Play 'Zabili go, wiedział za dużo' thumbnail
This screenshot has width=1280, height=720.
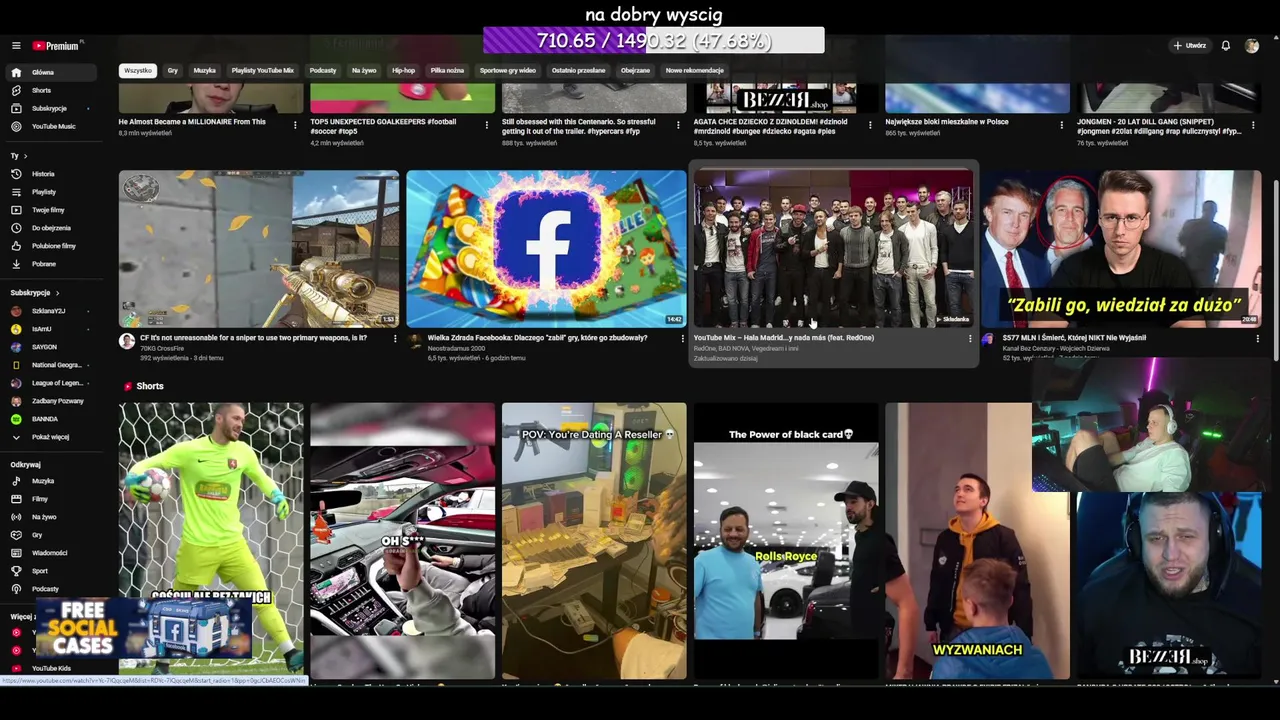click(x=1121, y=249)
